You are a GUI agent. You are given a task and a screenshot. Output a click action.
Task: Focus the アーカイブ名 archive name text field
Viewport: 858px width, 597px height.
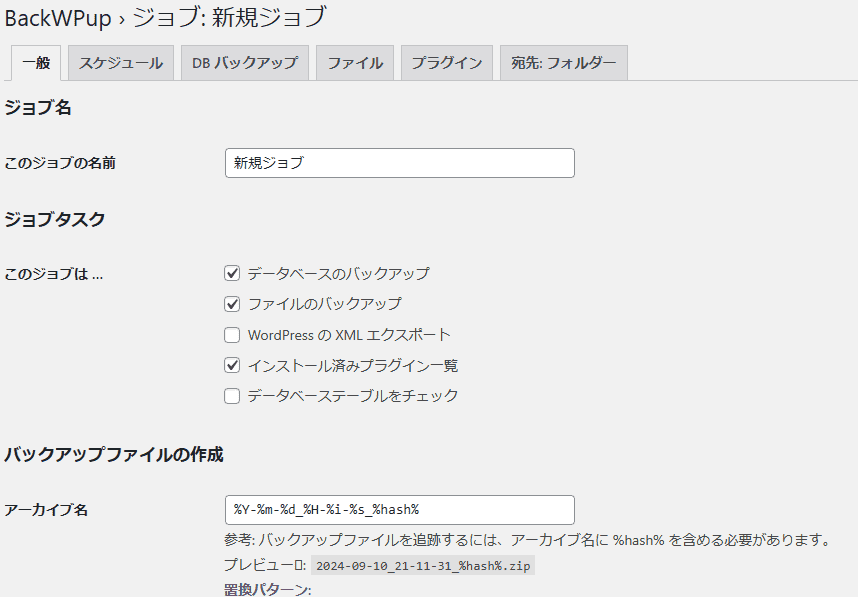pos(400,510)
